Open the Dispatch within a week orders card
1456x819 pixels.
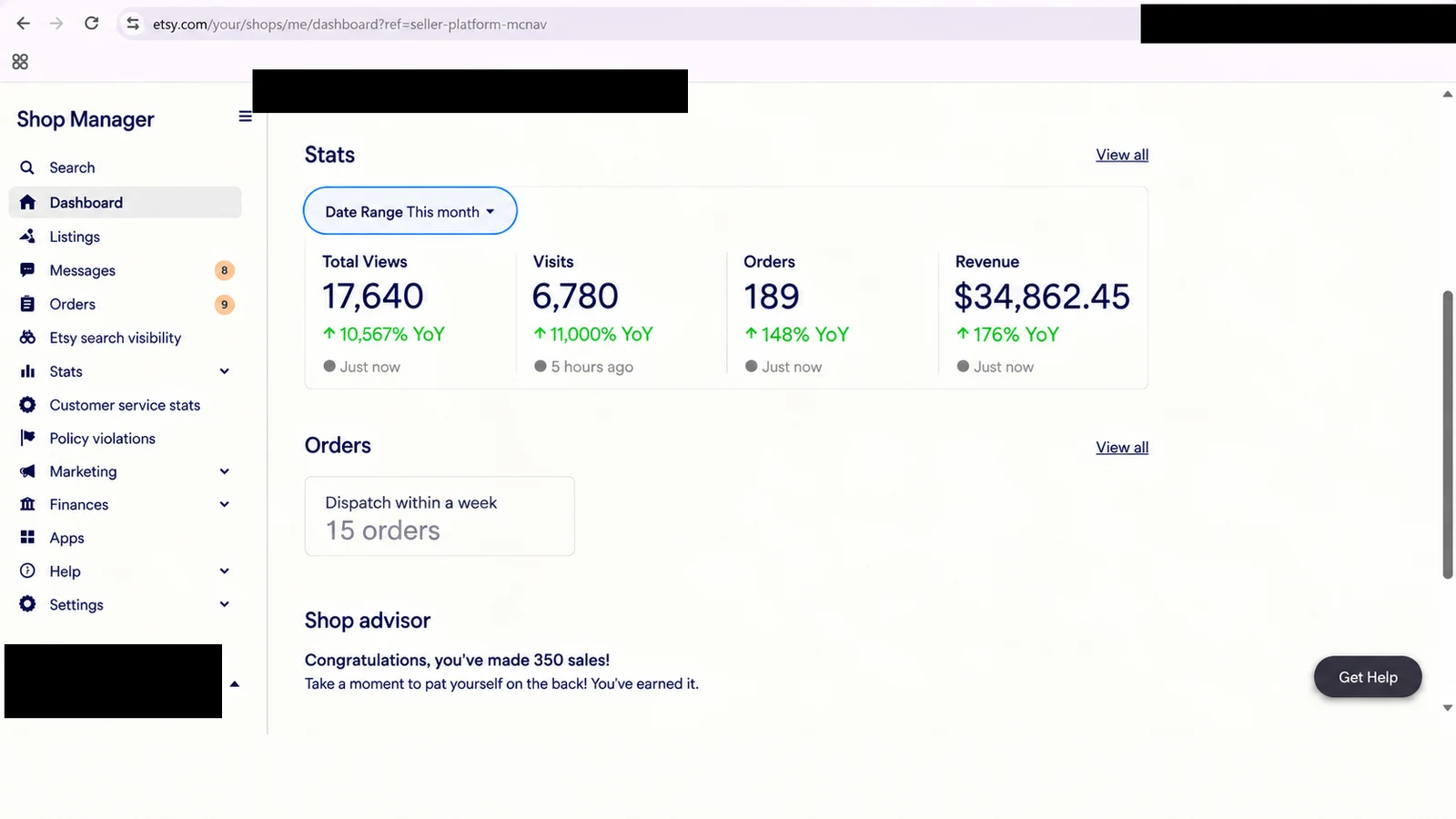click(440, 516)
